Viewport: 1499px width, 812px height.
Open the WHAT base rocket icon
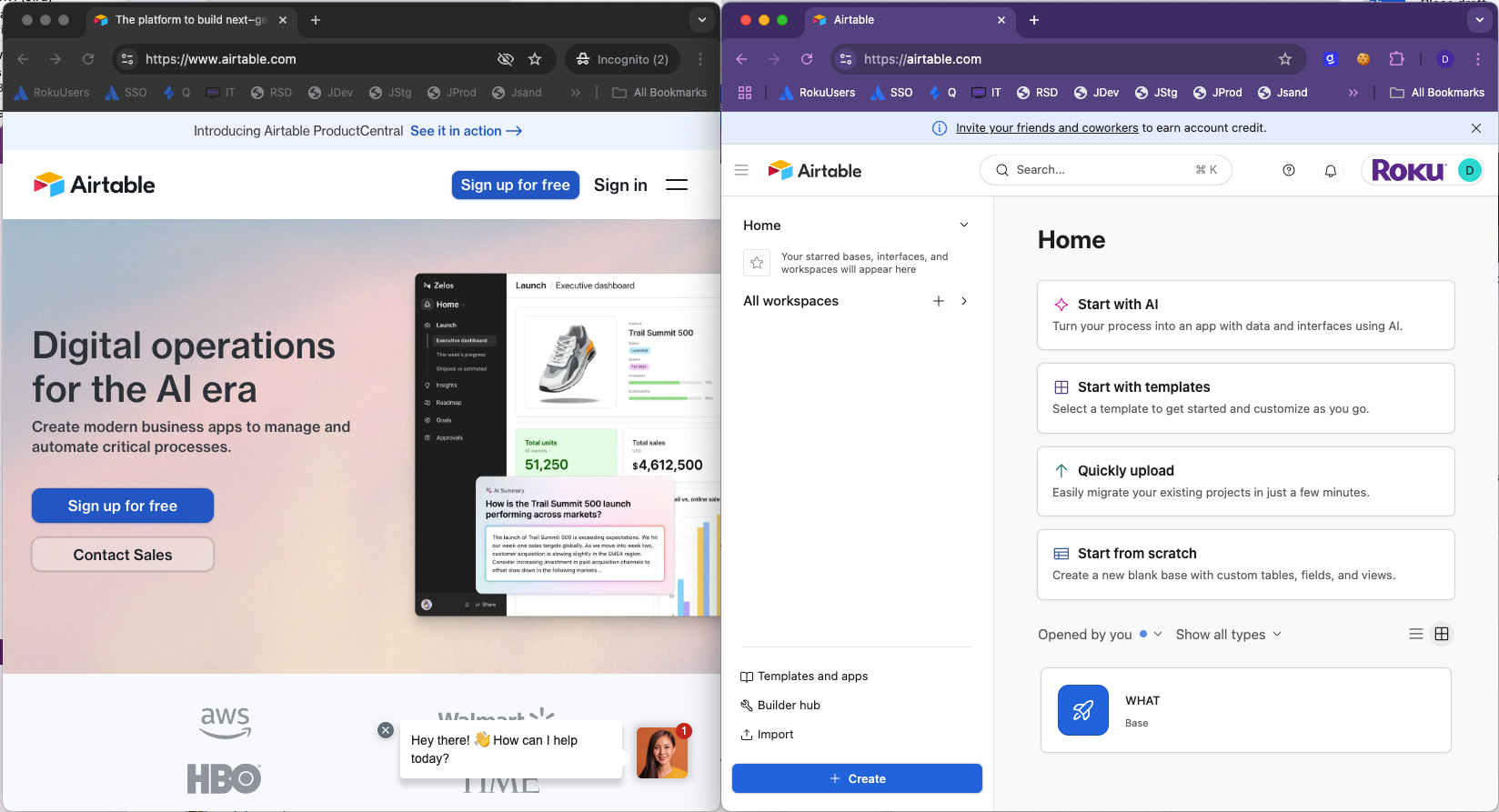click(1083, 710)
